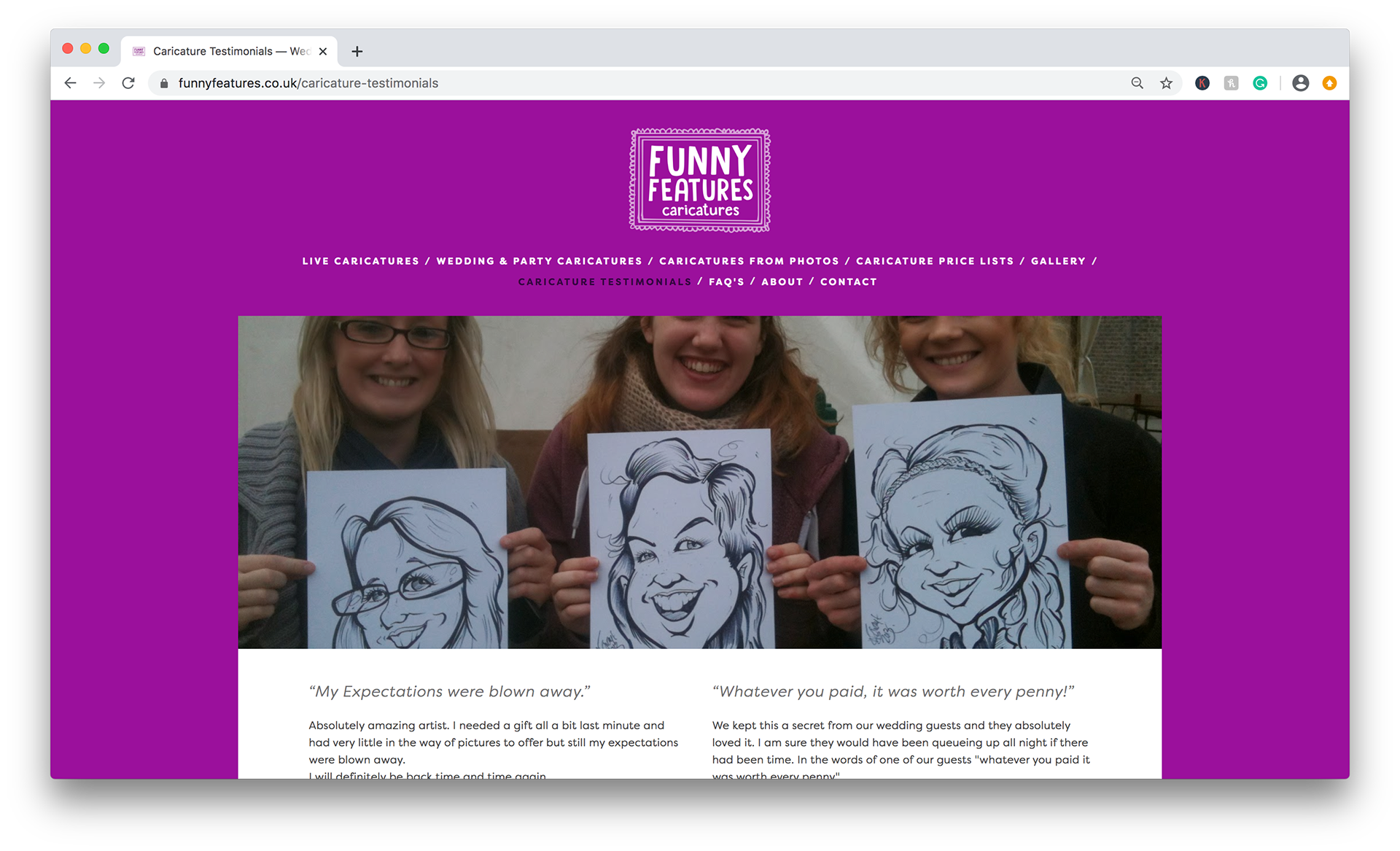
Task: Open the Caricature Price Lists link
Action: [x=934, y=261]
